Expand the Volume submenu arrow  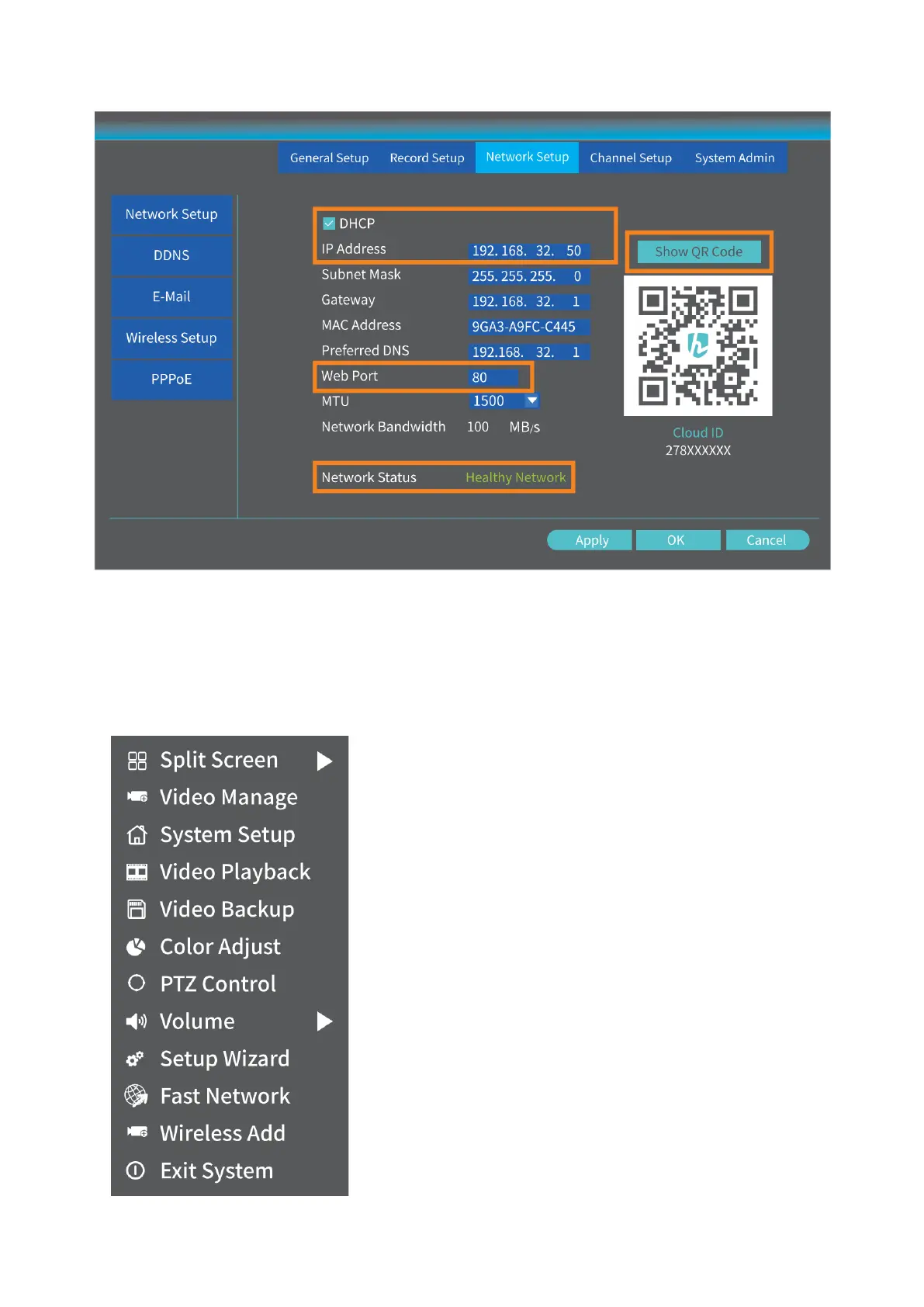click(325, 1021)
